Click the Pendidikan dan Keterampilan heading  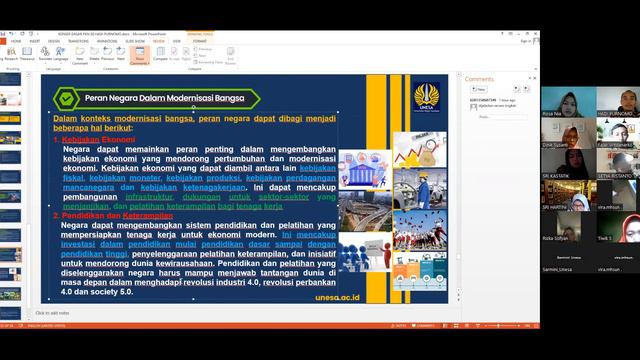pyautogui.click(x=117, y=216)
